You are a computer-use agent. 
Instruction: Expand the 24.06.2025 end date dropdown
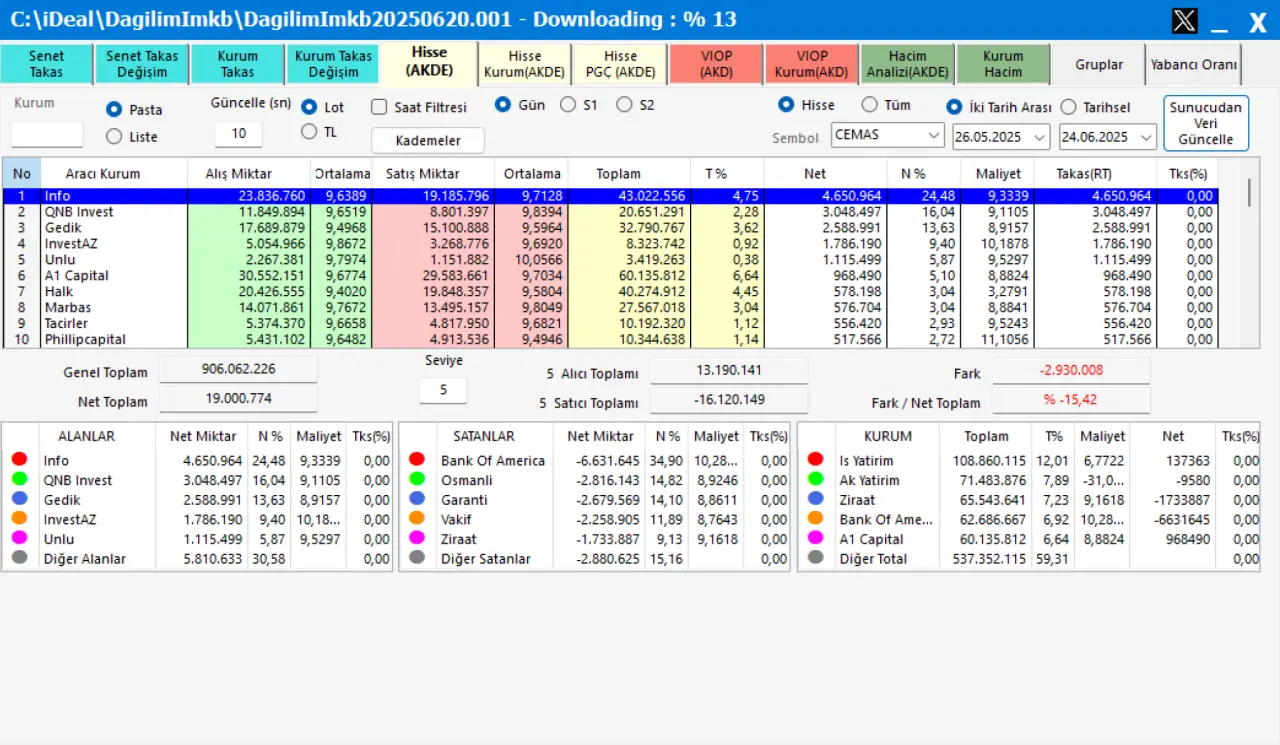(1146, 136)
